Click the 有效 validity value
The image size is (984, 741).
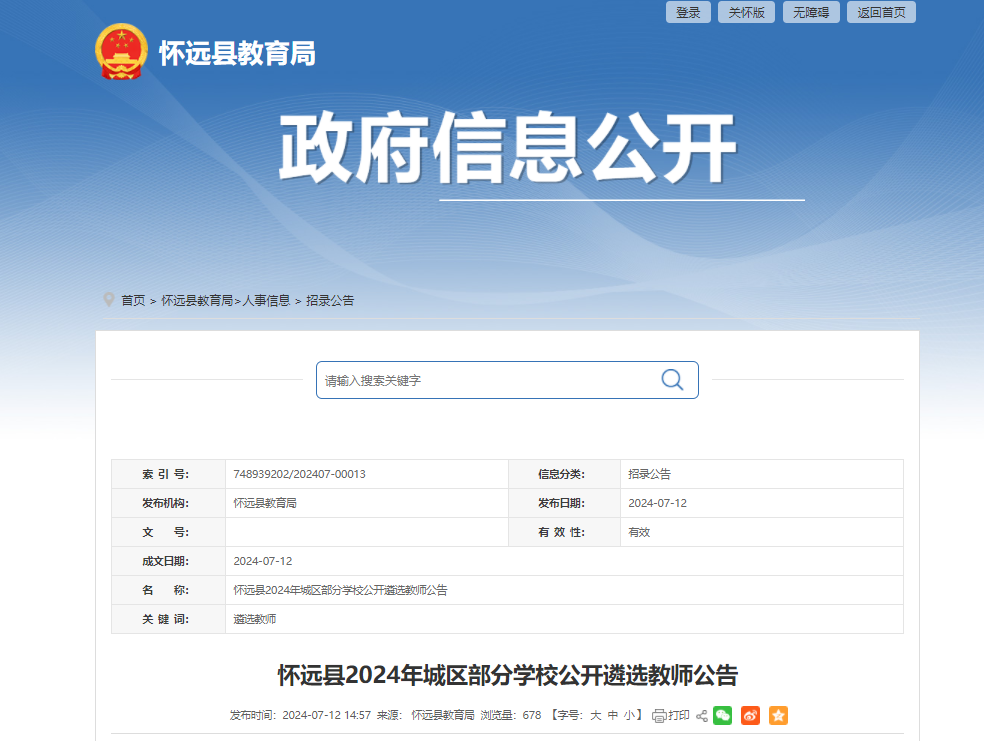639,532
